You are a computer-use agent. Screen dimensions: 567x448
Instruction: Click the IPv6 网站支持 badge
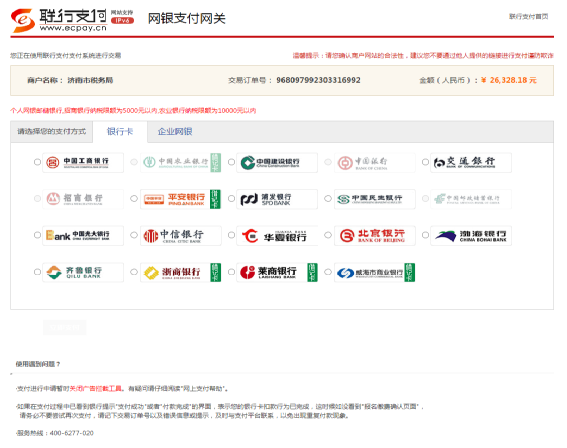tap(122, 17)
